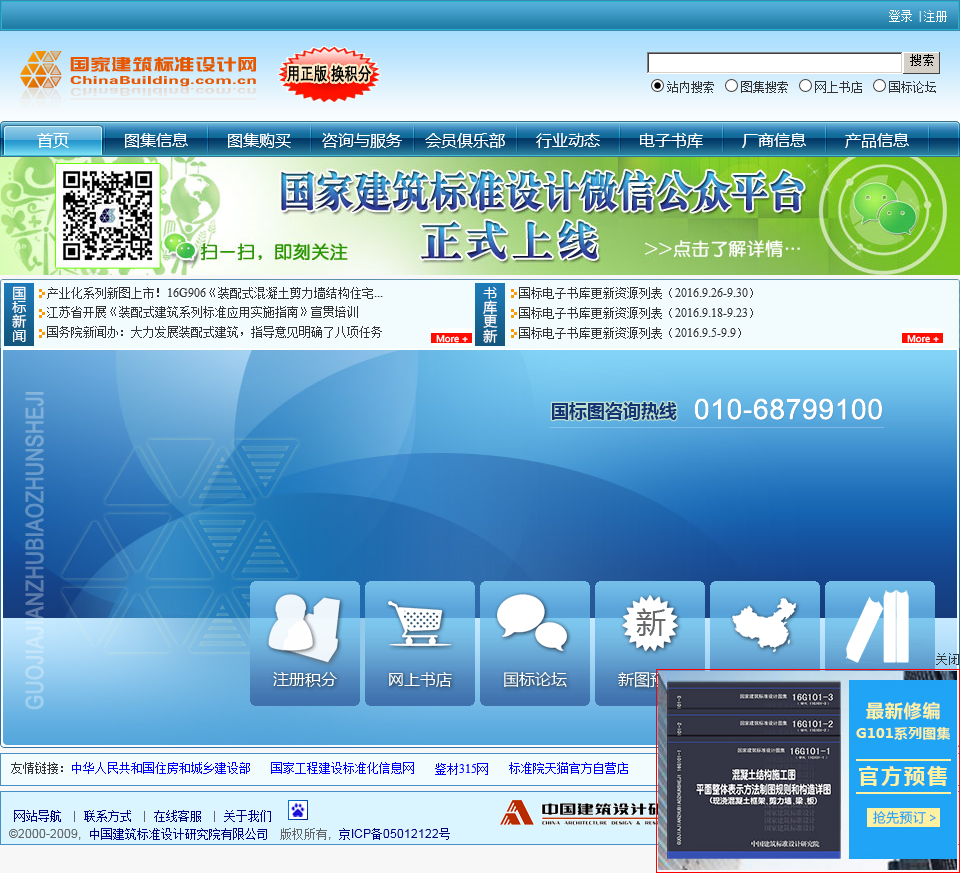
Task: Open the 咨询与服务 navigation menu
Action: pos(361,140)
